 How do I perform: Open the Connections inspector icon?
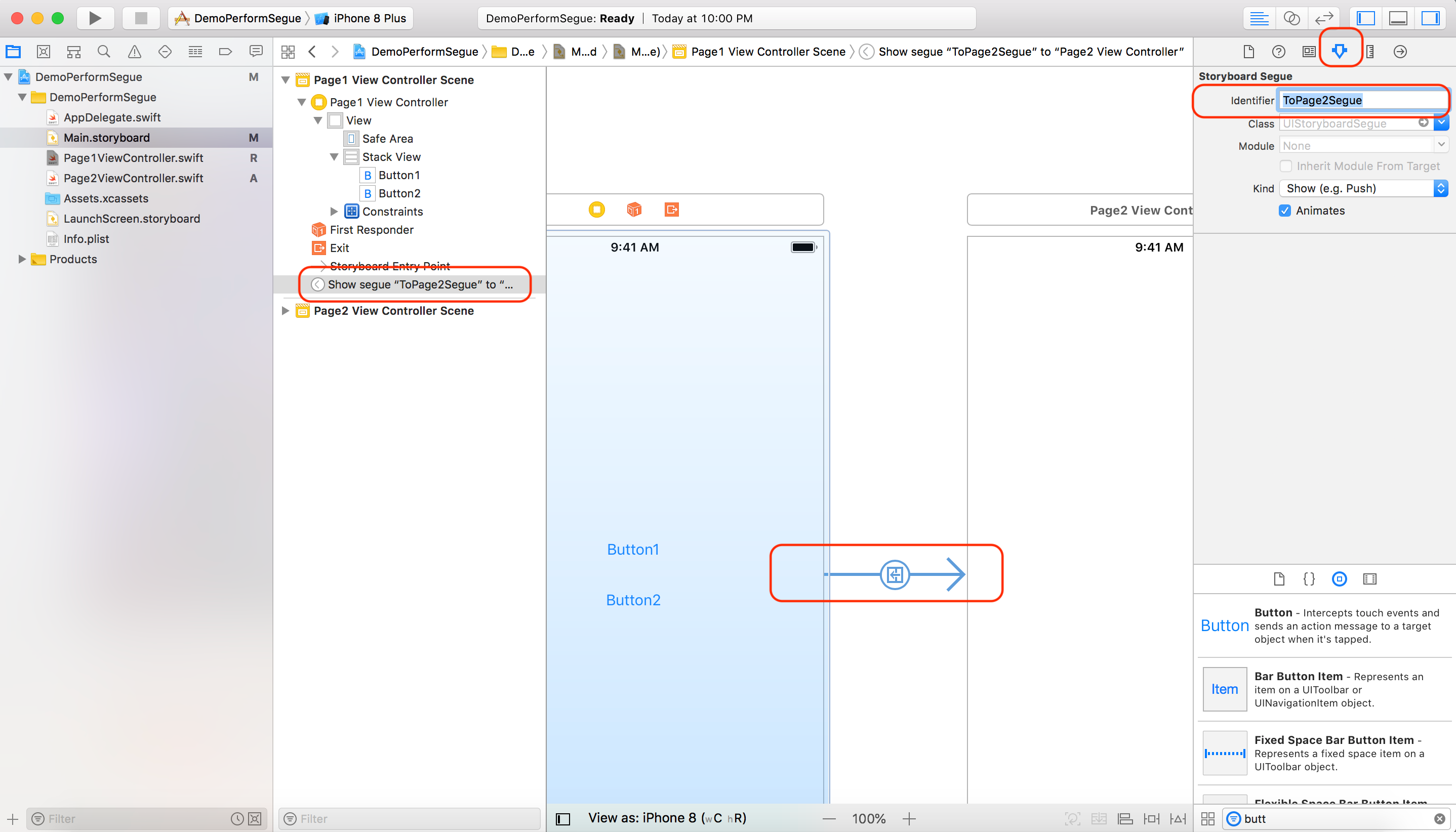coord(1400,52)
